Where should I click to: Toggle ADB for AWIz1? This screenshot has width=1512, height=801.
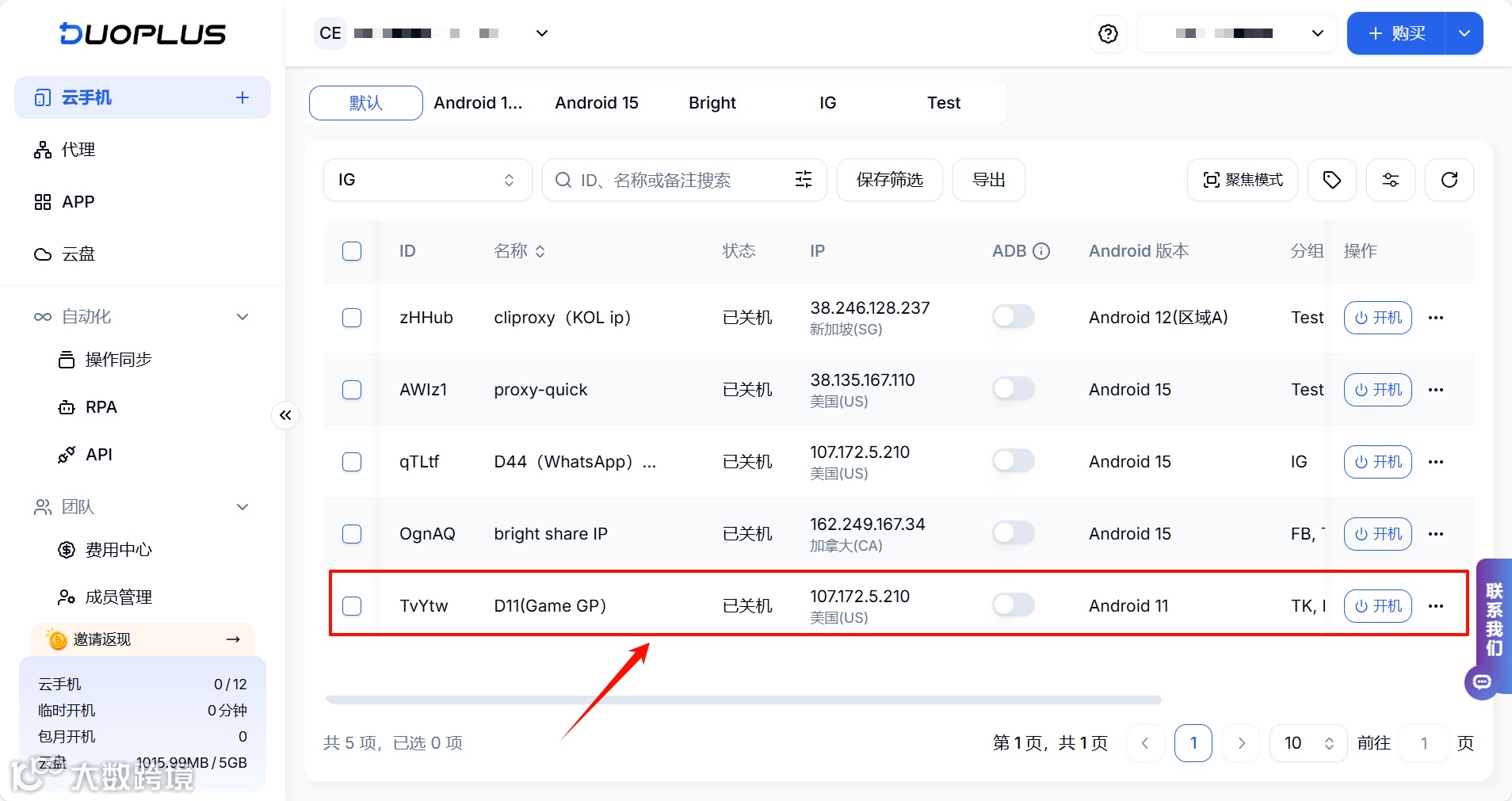coord(1014,389)
